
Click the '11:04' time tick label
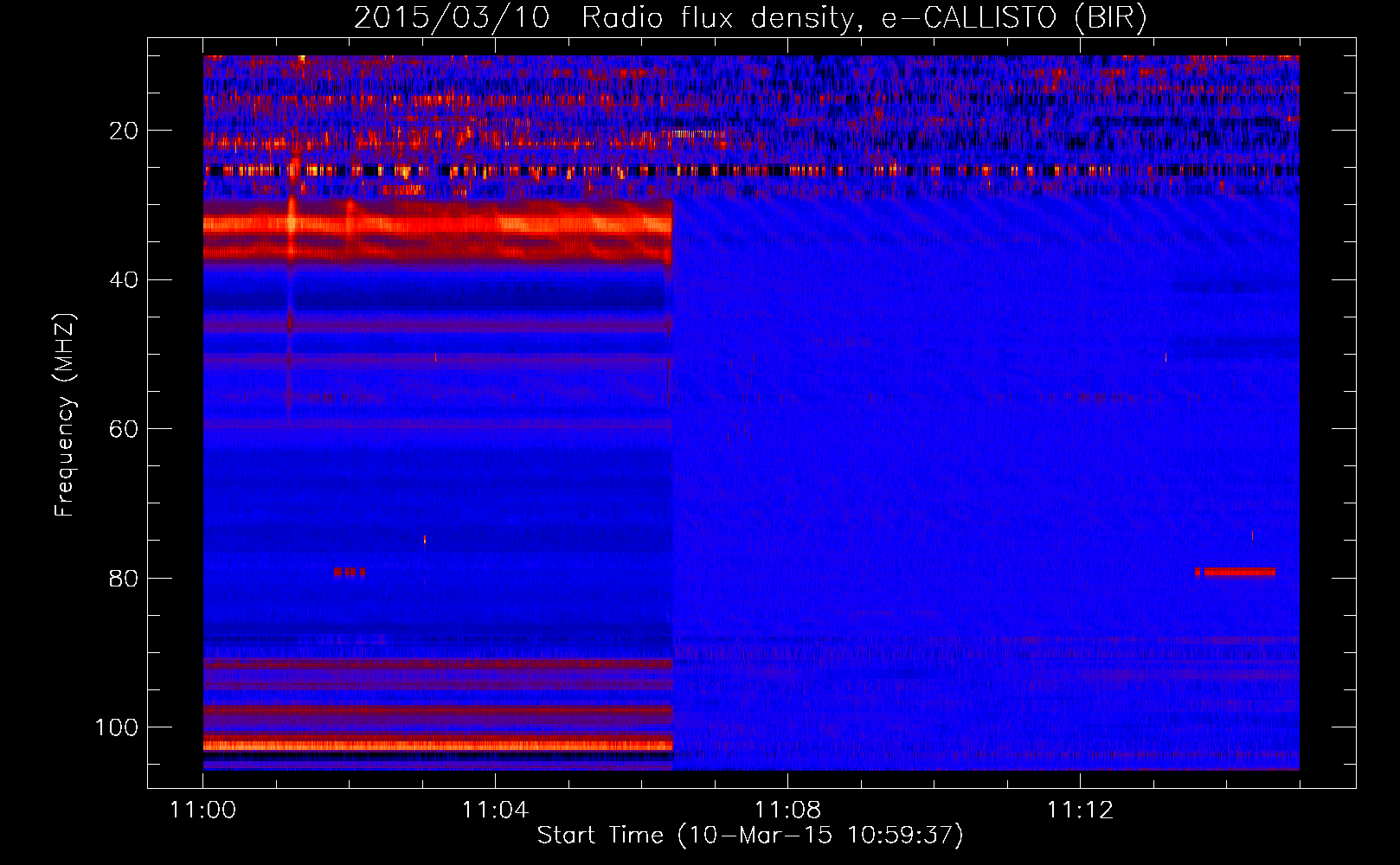(x=495, y=811)
